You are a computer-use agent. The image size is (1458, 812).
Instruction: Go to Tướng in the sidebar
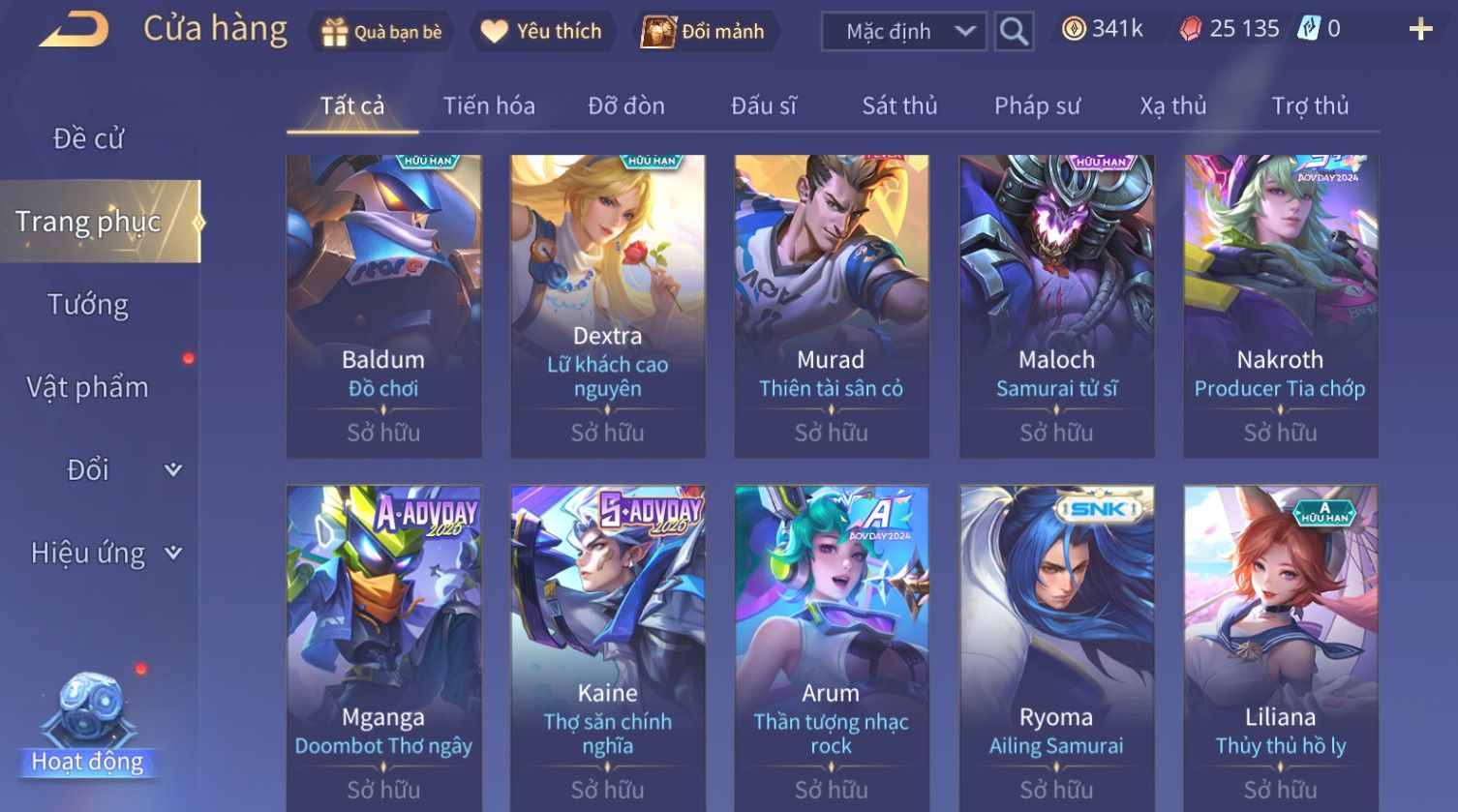[x=88, y=305]
